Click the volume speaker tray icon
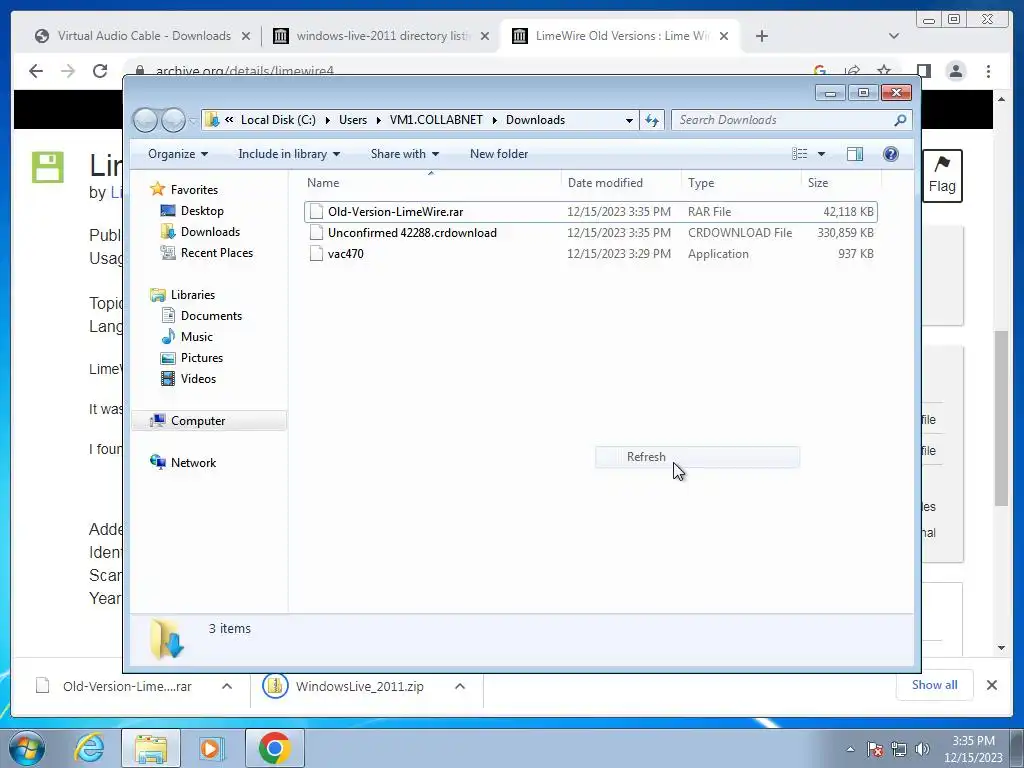1024x768 pixels. coord(923,749)
